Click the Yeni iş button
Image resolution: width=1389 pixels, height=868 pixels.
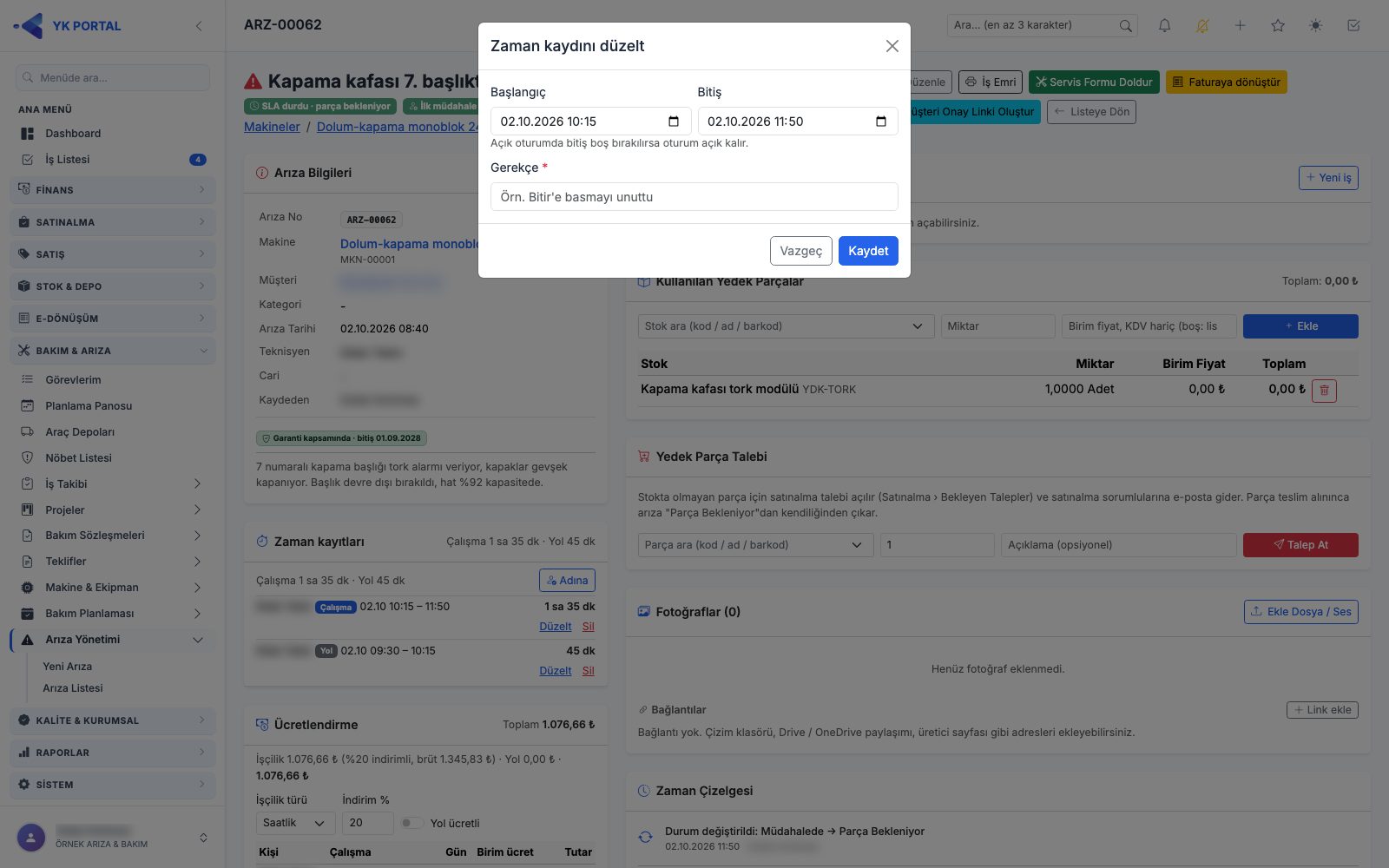click(1328, 178)
